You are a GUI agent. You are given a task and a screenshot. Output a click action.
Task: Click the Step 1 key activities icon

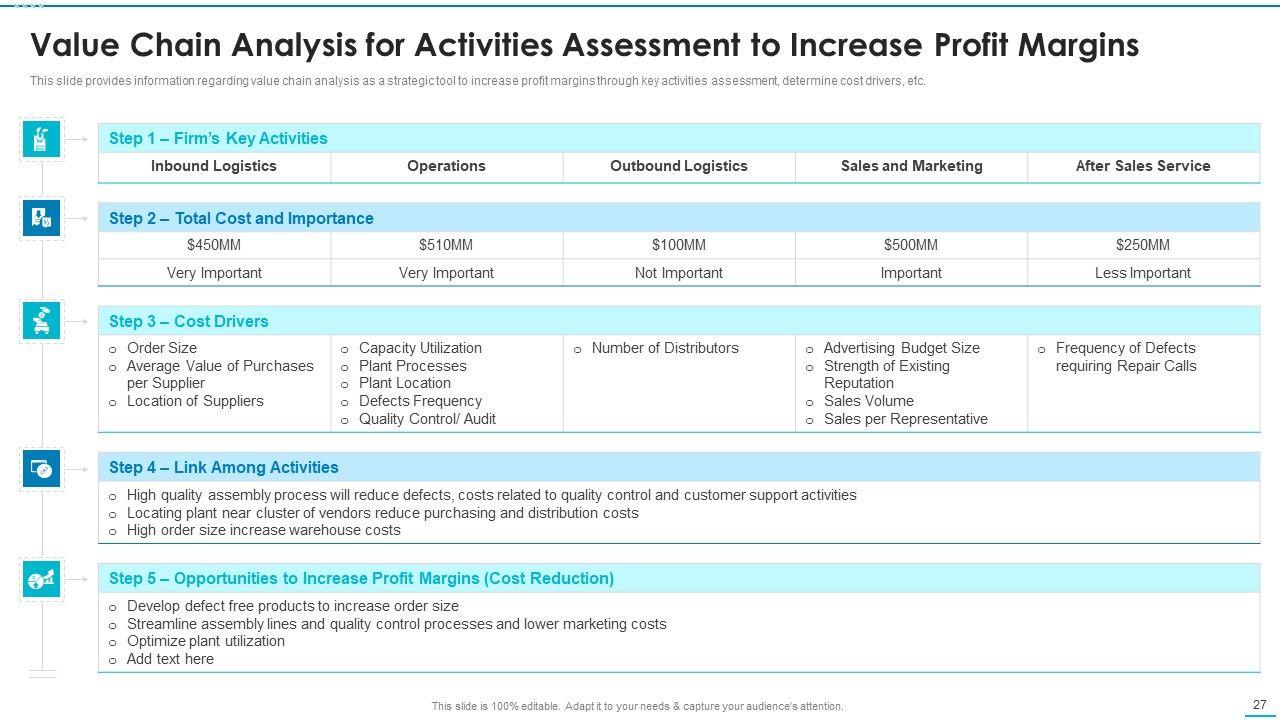tap(41, 139)
